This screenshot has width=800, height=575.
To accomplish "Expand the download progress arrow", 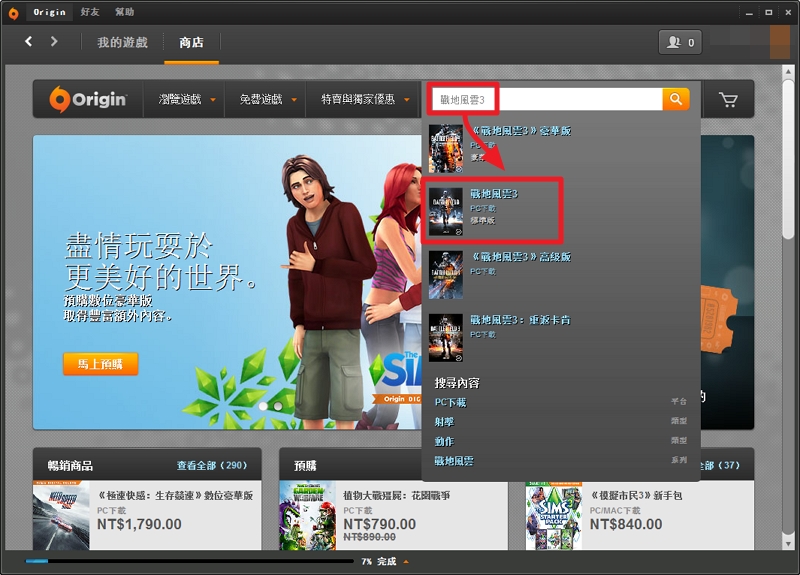I will pos(405,561).
